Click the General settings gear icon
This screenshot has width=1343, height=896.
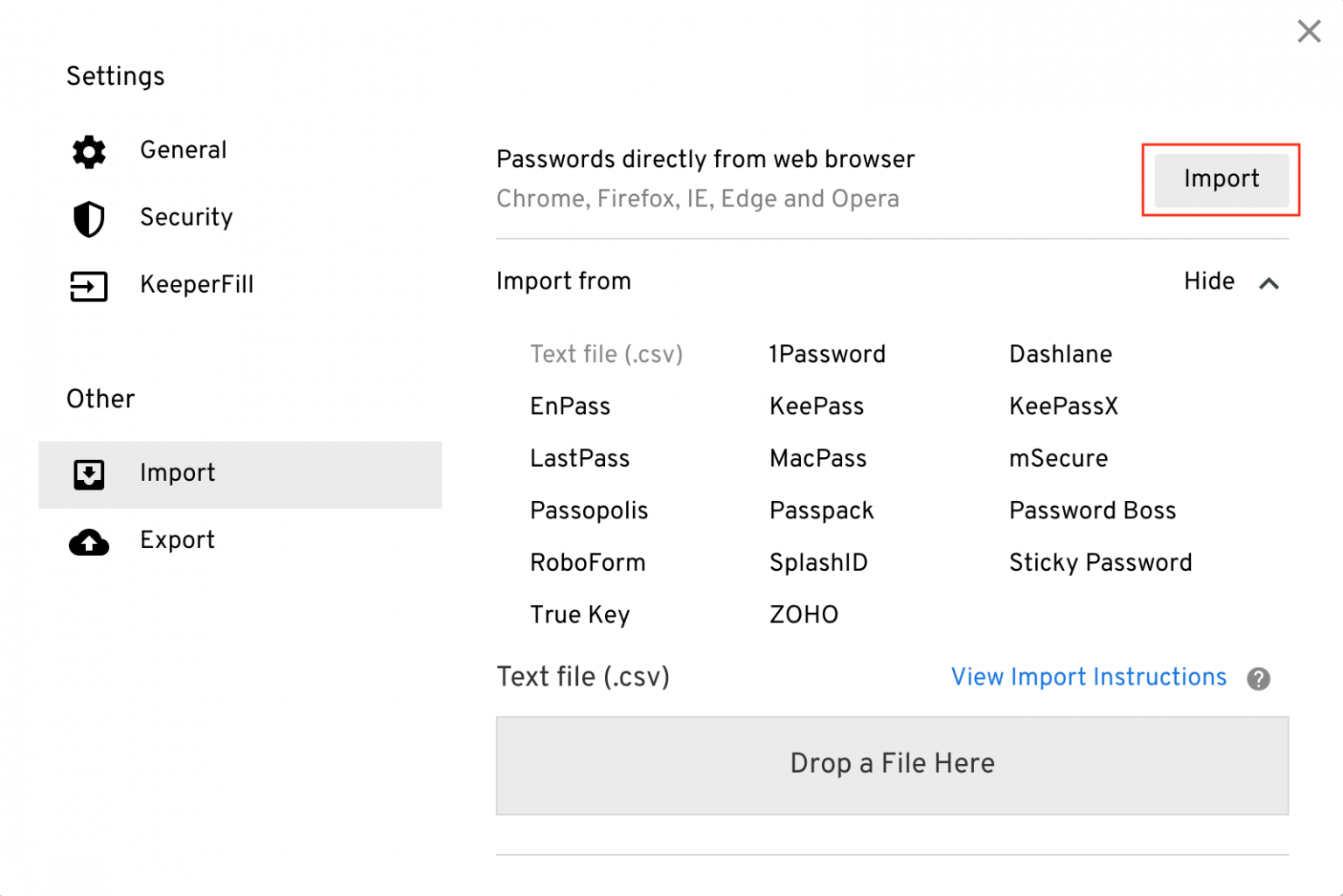pos(88,152)
